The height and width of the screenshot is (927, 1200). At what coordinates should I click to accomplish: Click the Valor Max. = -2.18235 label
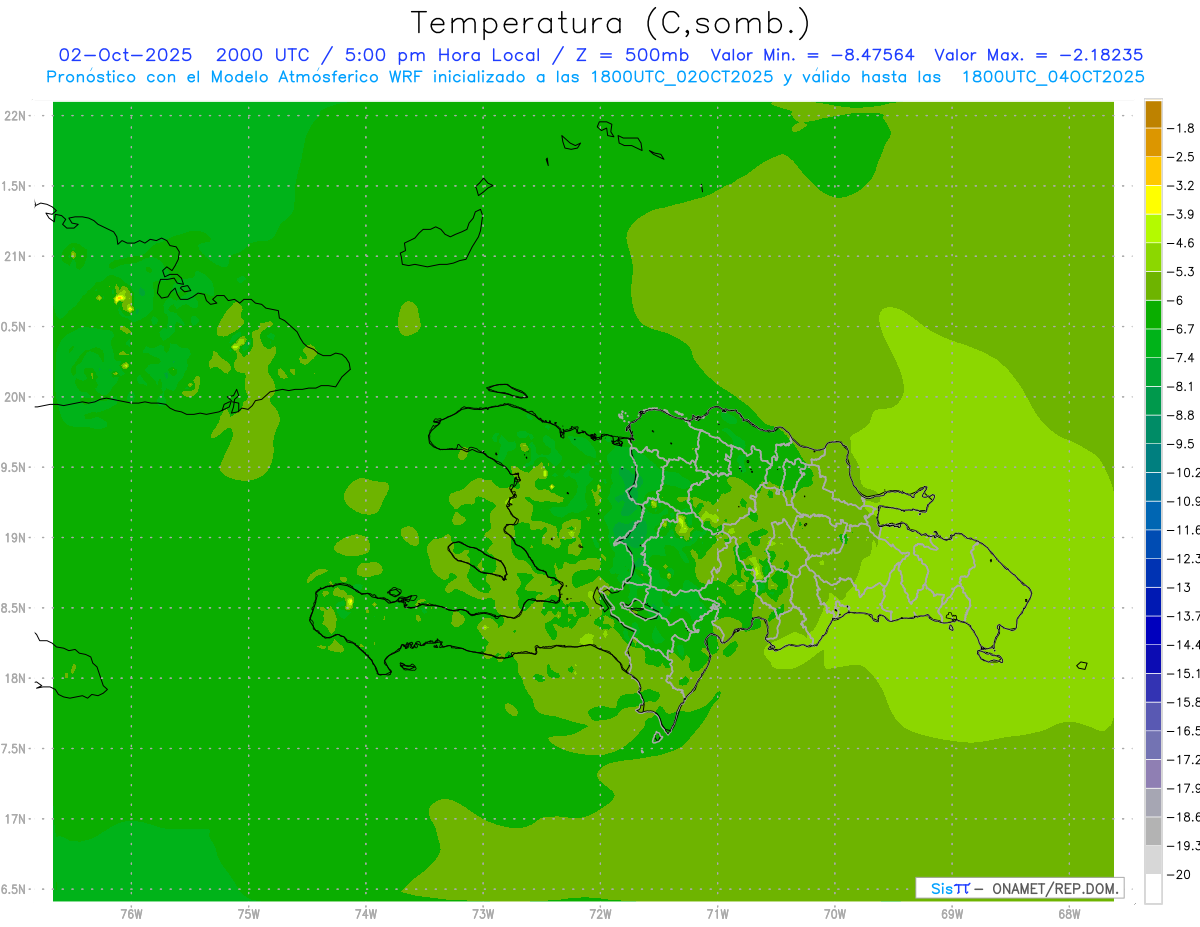1038,55
